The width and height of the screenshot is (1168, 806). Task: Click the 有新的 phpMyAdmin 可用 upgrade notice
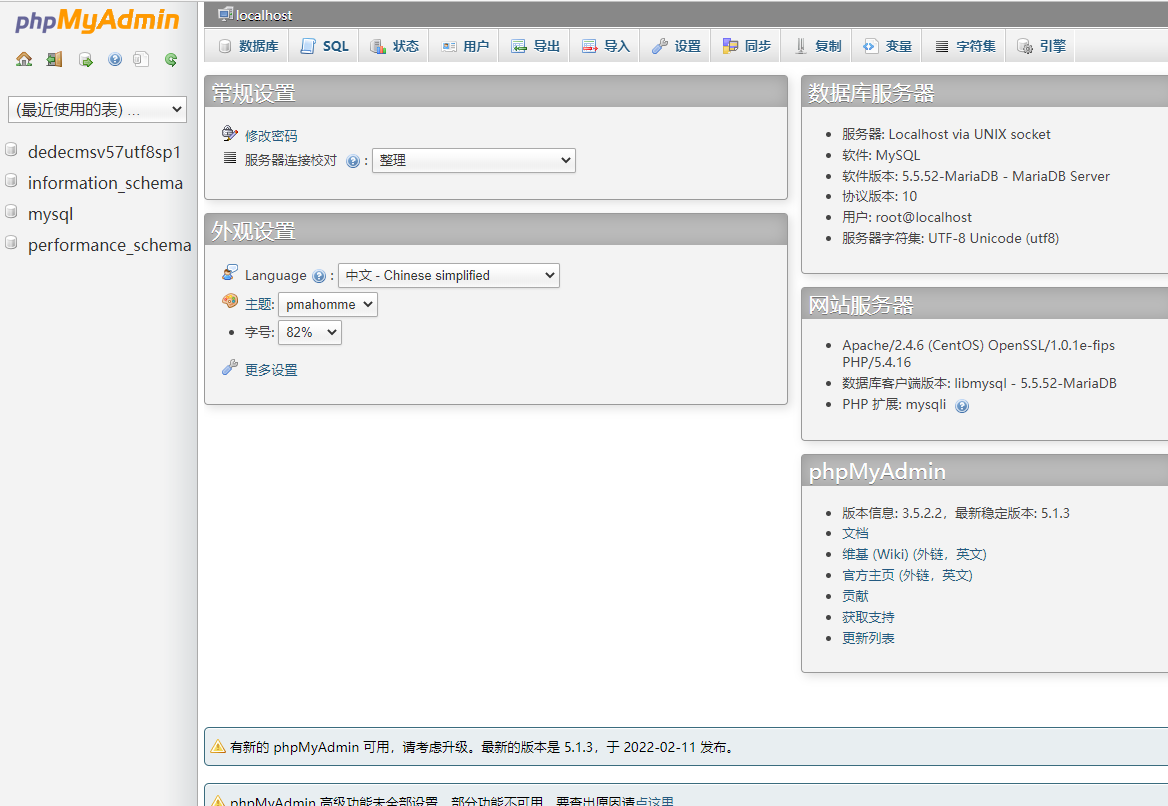[686, 746]
